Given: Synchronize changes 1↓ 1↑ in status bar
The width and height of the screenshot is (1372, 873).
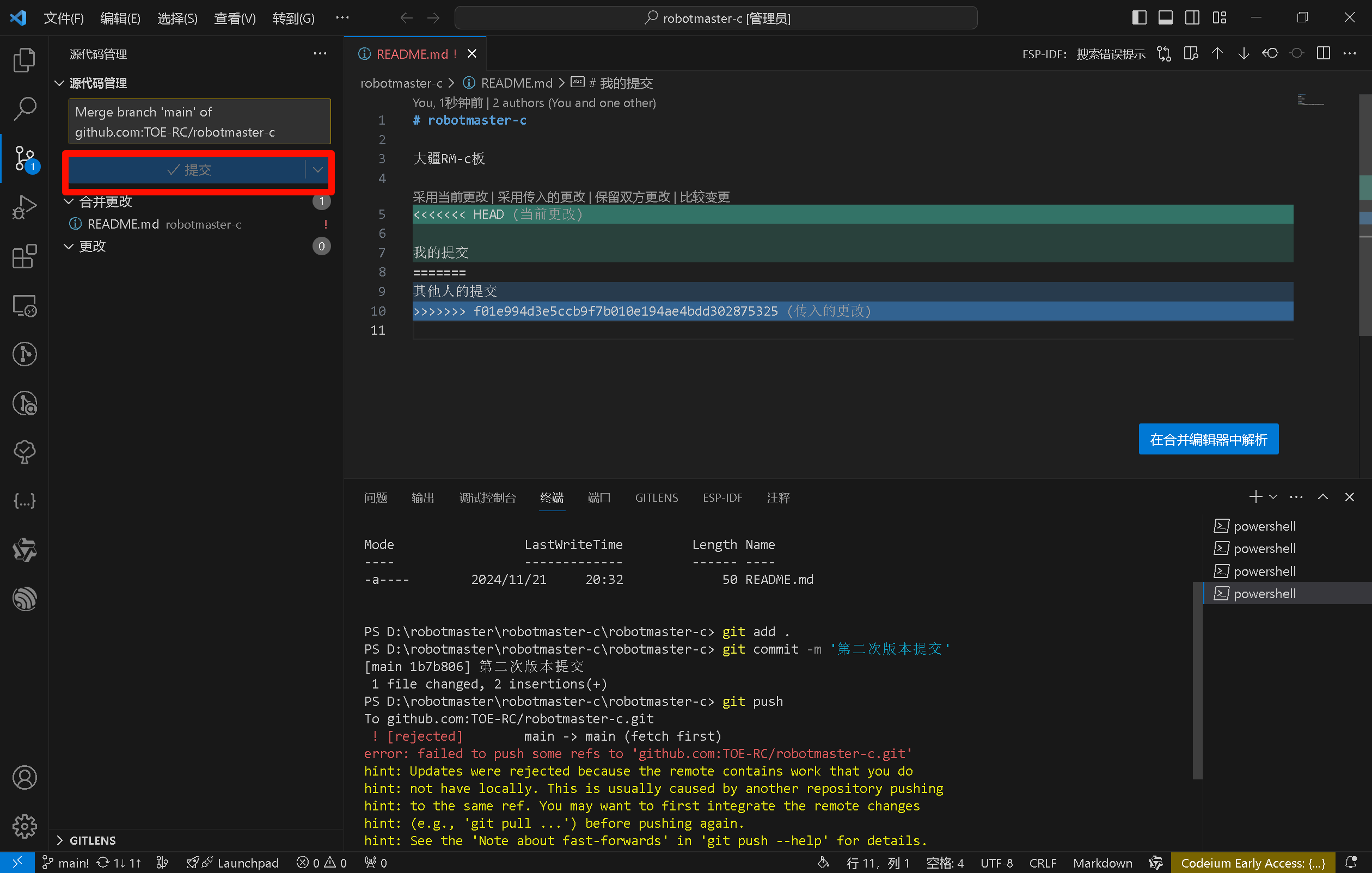Looking at the screenshot, I should coord(119,863).
